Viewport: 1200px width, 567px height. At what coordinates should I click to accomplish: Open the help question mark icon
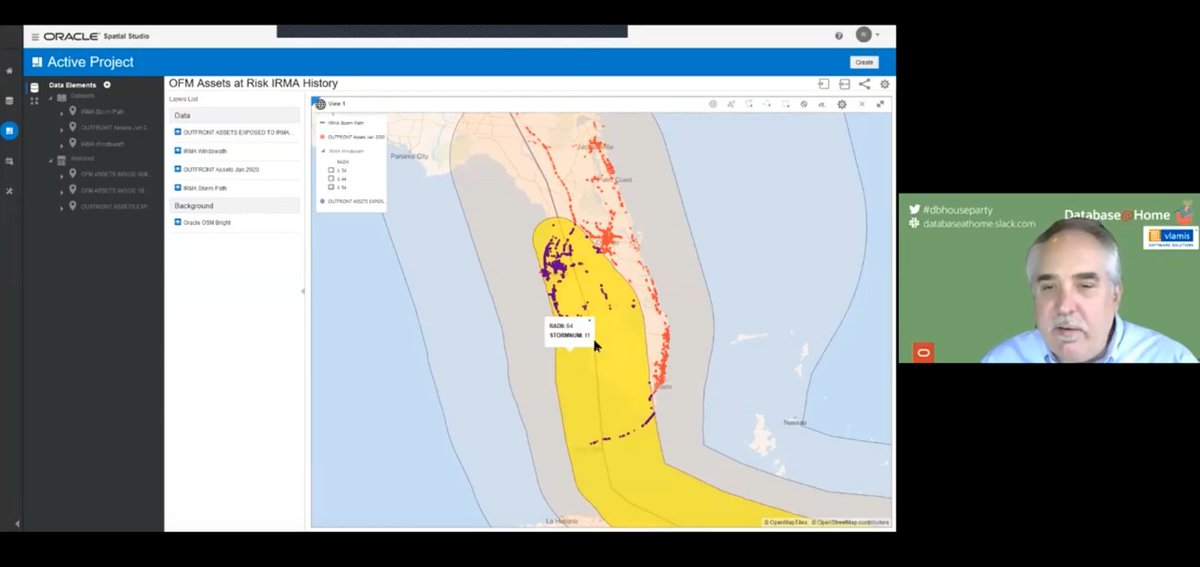click(839, 36)
